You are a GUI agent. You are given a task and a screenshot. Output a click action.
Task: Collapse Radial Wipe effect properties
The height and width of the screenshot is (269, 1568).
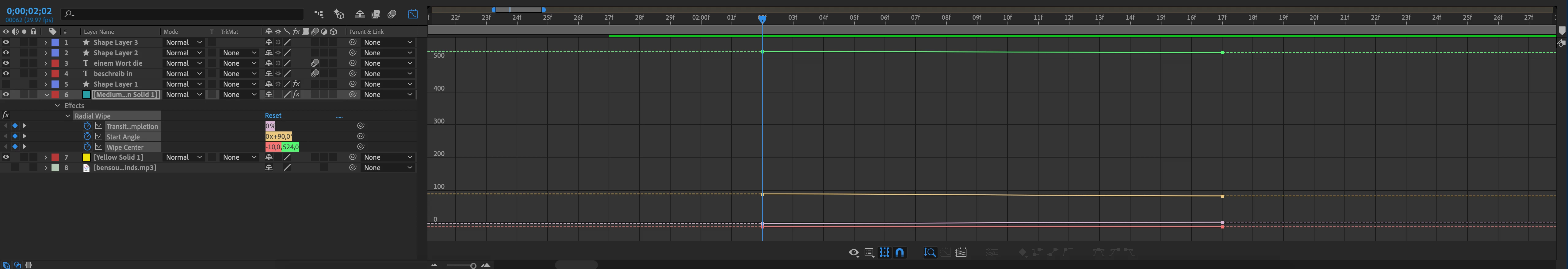pos(67,116)
